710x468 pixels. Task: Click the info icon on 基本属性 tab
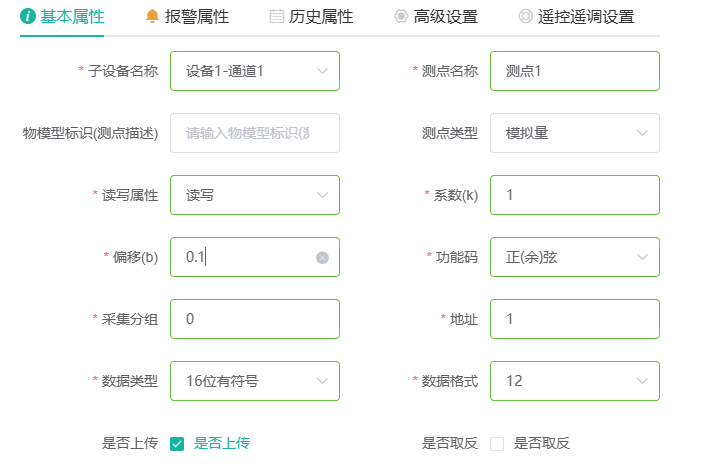(28, 16)
